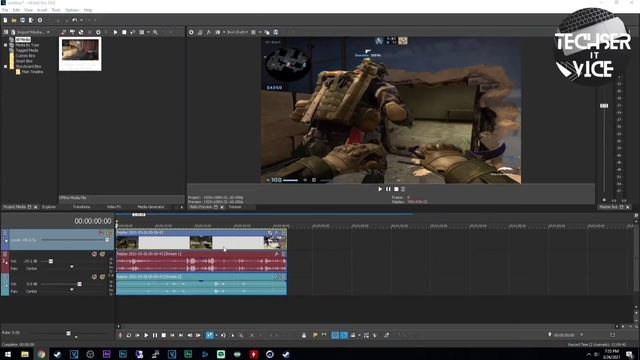Open the Options menu
This screenshot has height=360, width=640.
pos(72,10)
